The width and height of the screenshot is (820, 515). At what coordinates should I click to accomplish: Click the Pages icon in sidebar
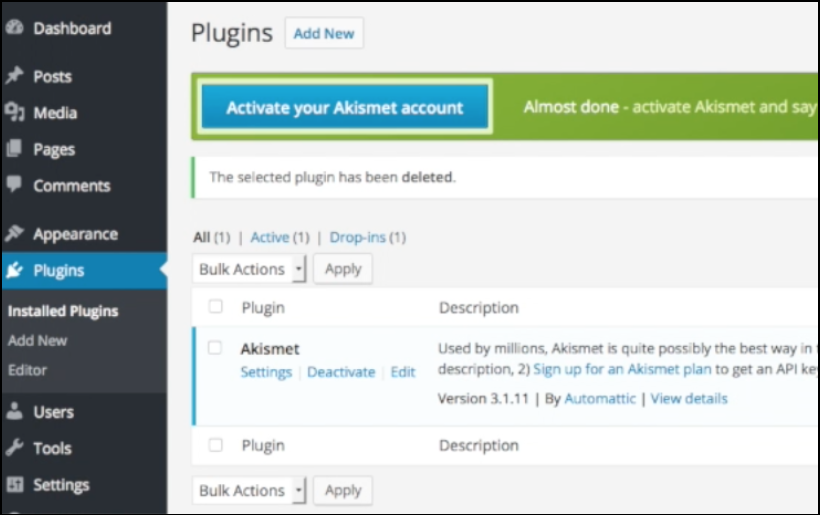tap(15, 149)
